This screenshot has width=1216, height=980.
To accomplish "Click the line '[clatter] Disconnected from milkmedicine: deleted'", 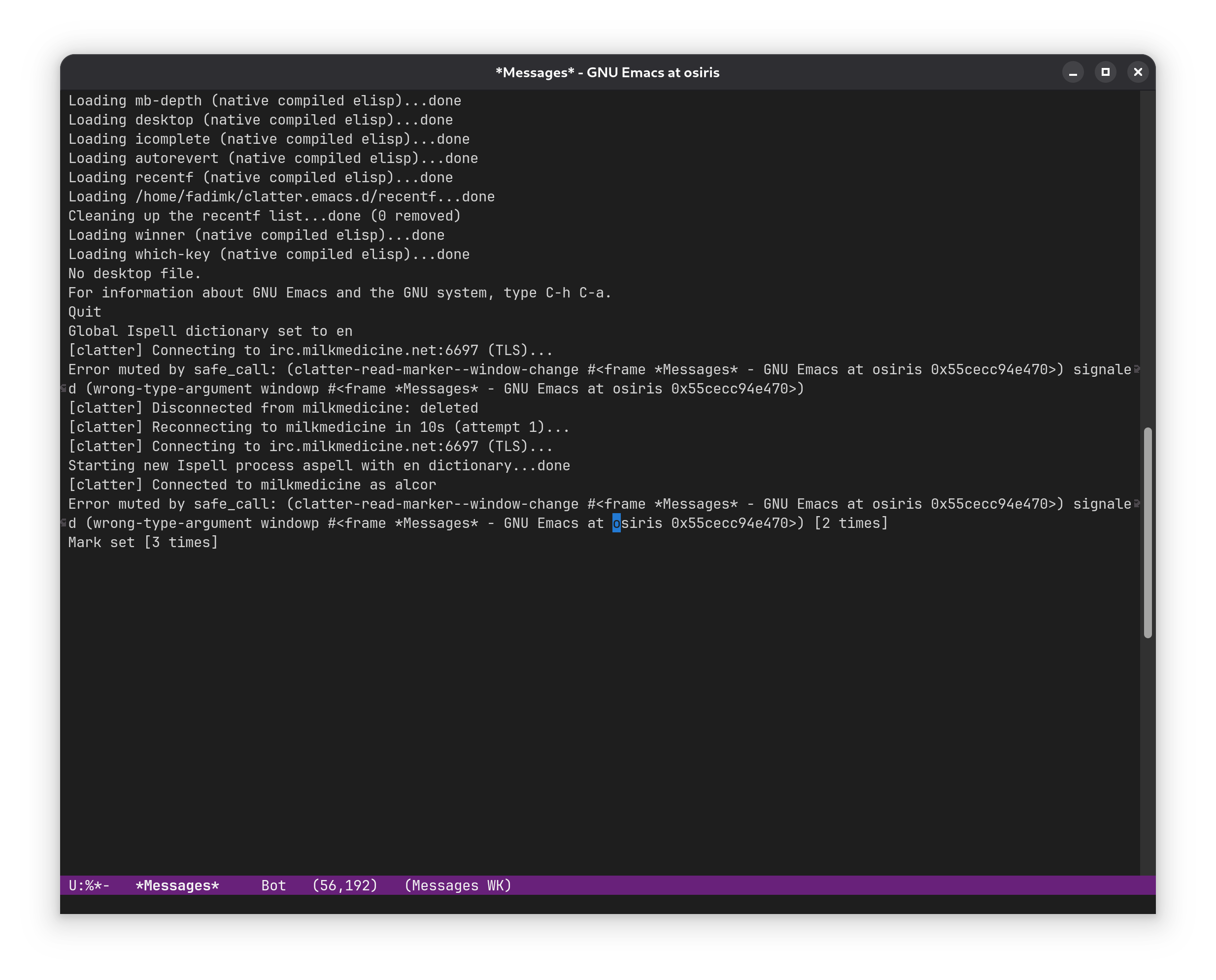I will (x=273, y=408).
